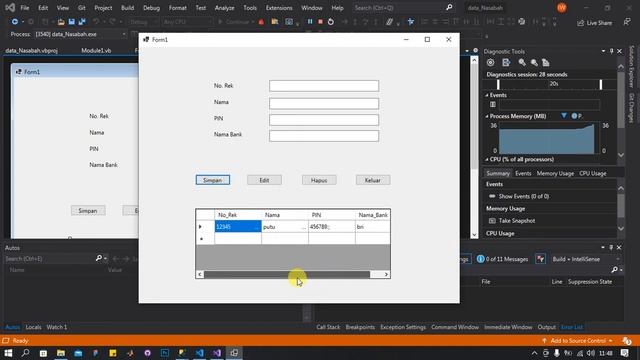The image size is (640, 360).
Task: Click the Take Snapshot camera icon
Action: (492, 221)
